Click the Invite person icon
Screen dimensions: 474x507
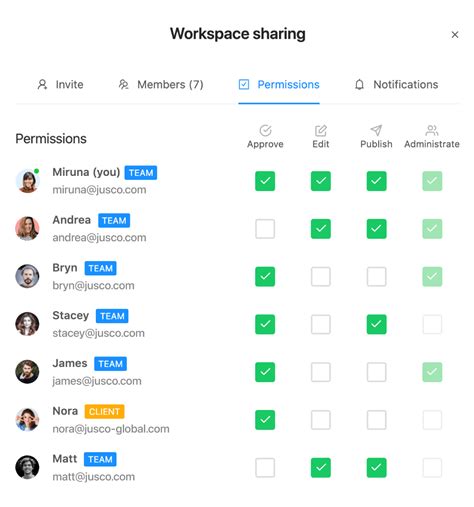tap(42, 84)
